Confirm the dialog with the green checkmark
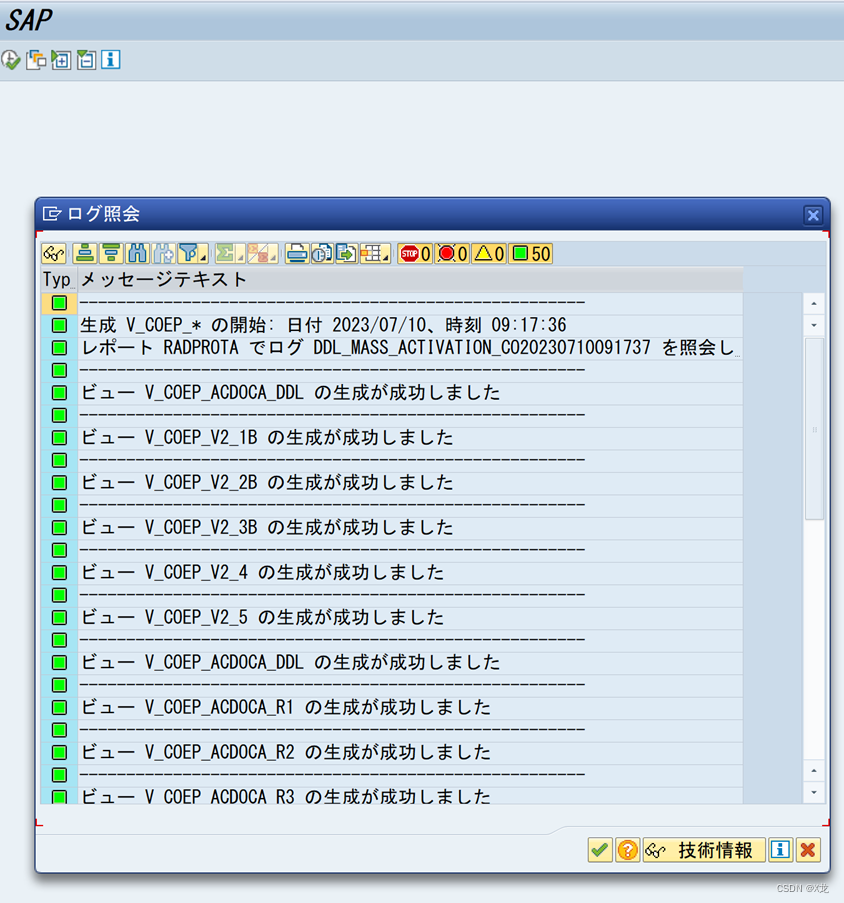The height and width of the screenshot is (903, 844). [x=599, y=850]
